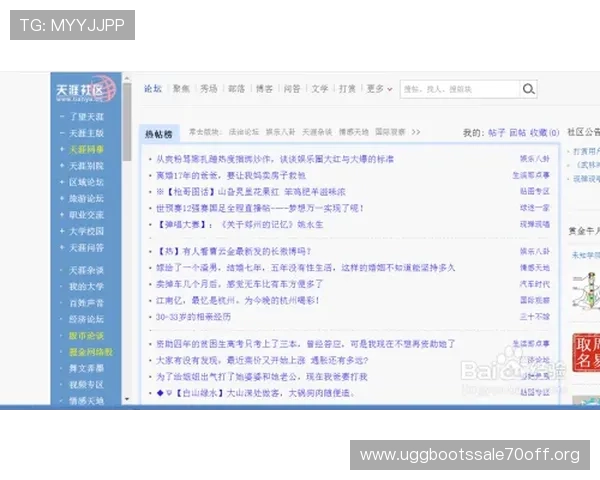The height and width of the screenshot is (480, 600).
Task: Open the 更多 dropdown in top navigation
Action: point(379,89)
